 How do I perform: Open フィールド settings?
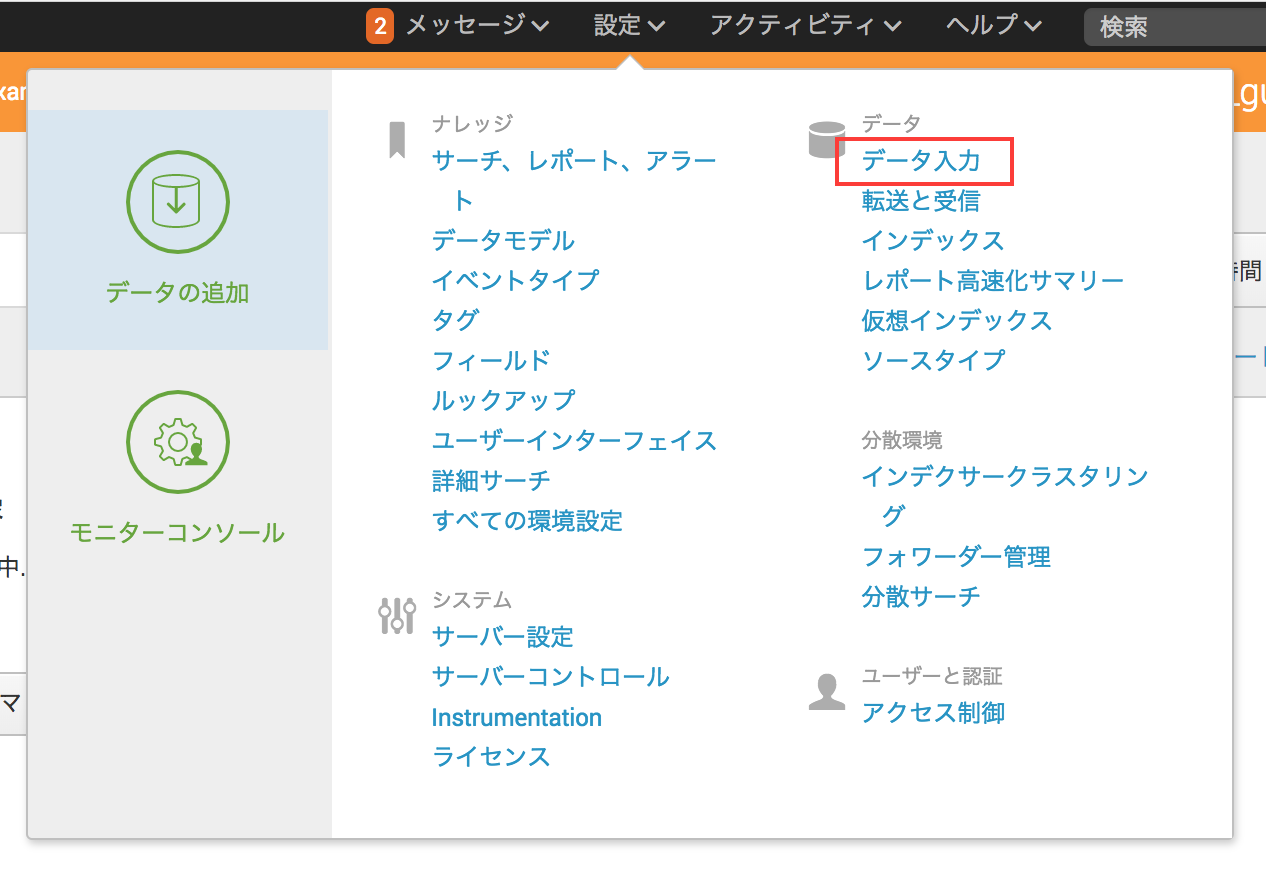pos(491,361)
